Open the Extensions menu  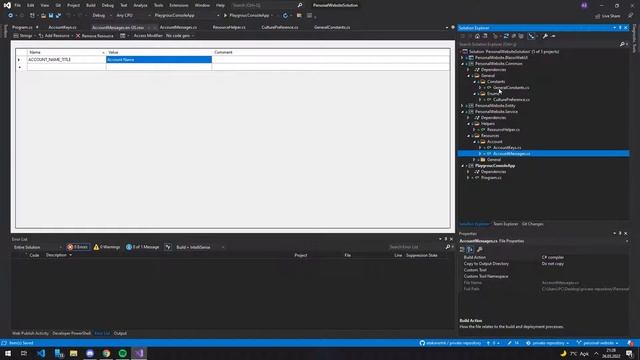tap(179, 5)
